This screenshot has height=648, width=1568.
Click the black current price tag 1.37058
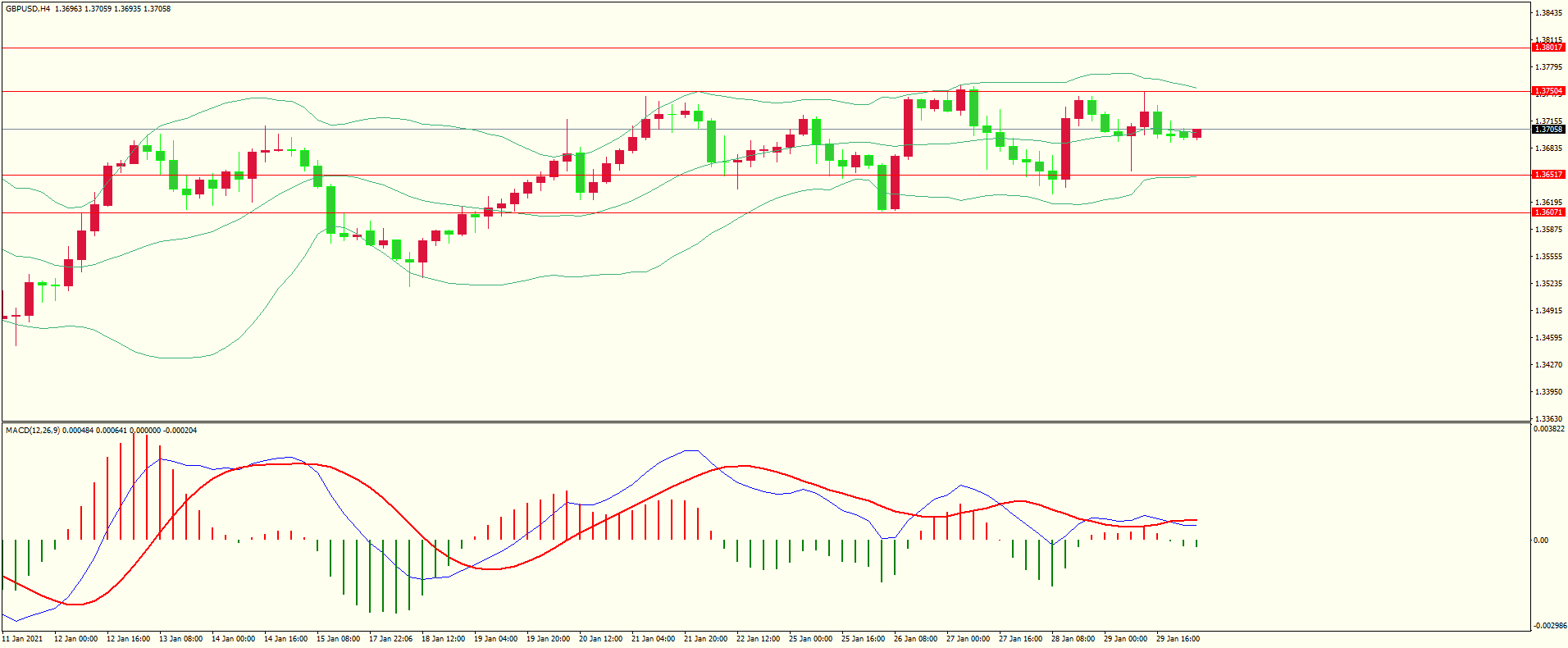coord(1548,130)
